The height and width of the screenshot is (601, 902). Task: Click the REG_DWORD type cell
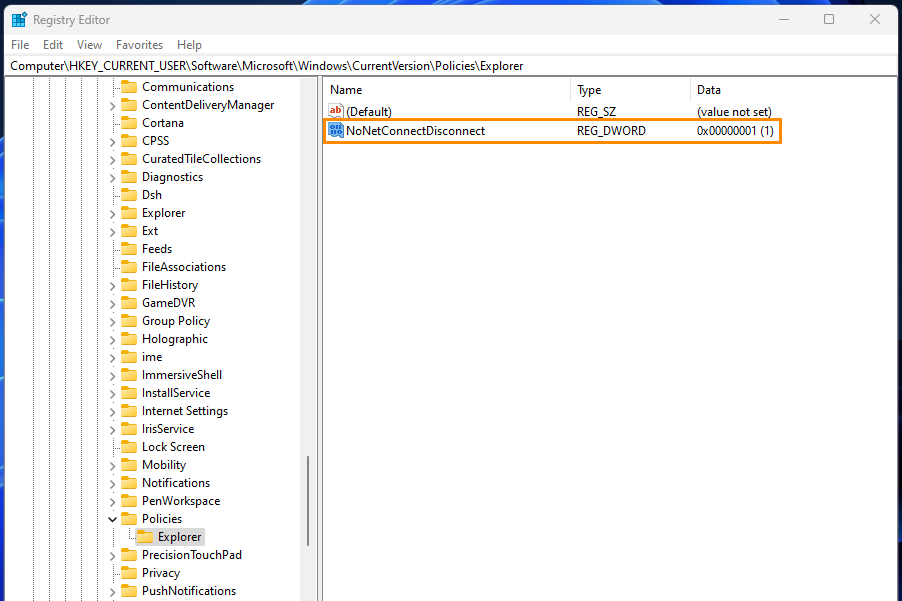[x=611, y=131]
